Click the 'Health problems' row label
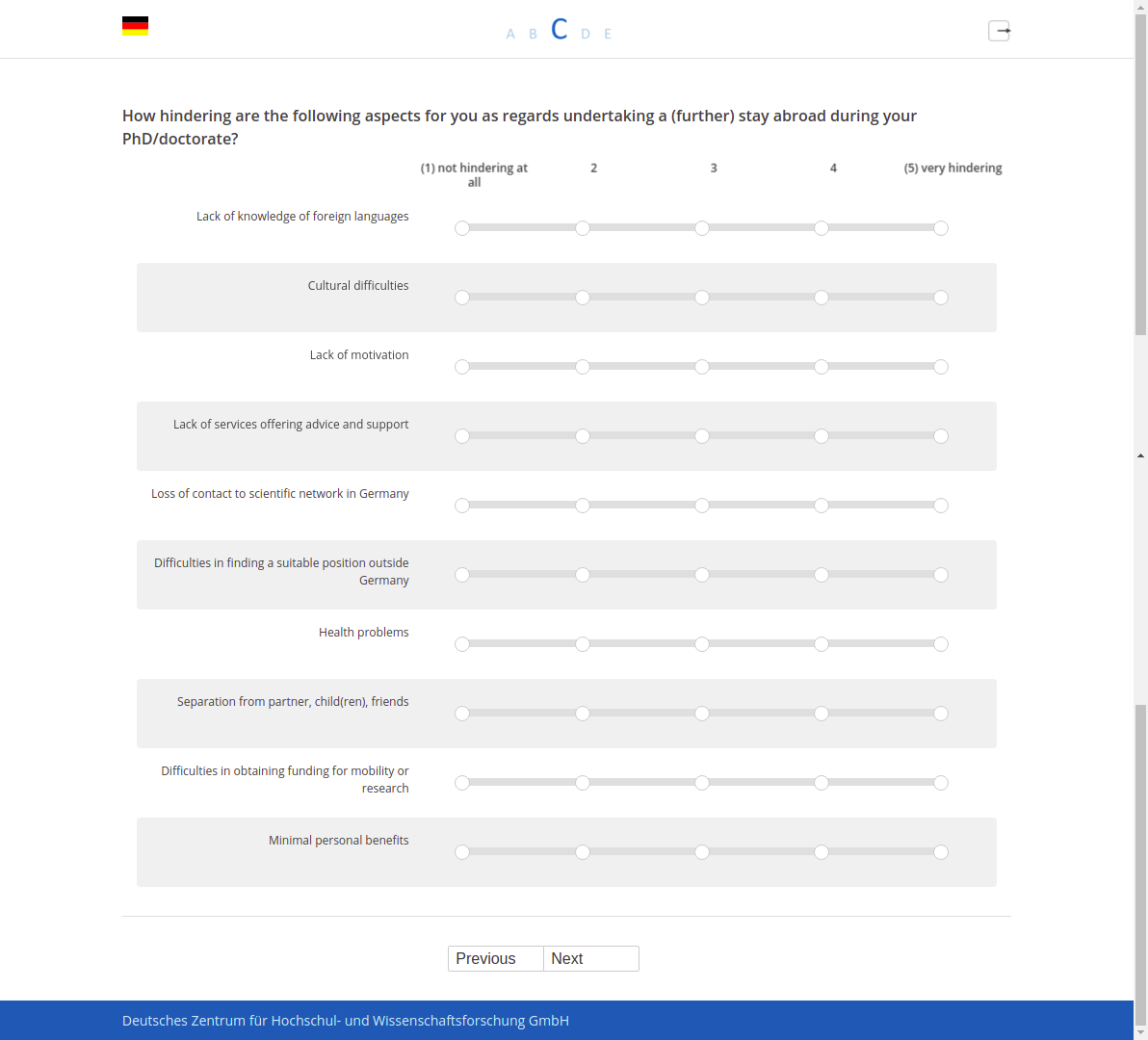This screenshot has height=1040, width=1148. click(x=364, y=633)
